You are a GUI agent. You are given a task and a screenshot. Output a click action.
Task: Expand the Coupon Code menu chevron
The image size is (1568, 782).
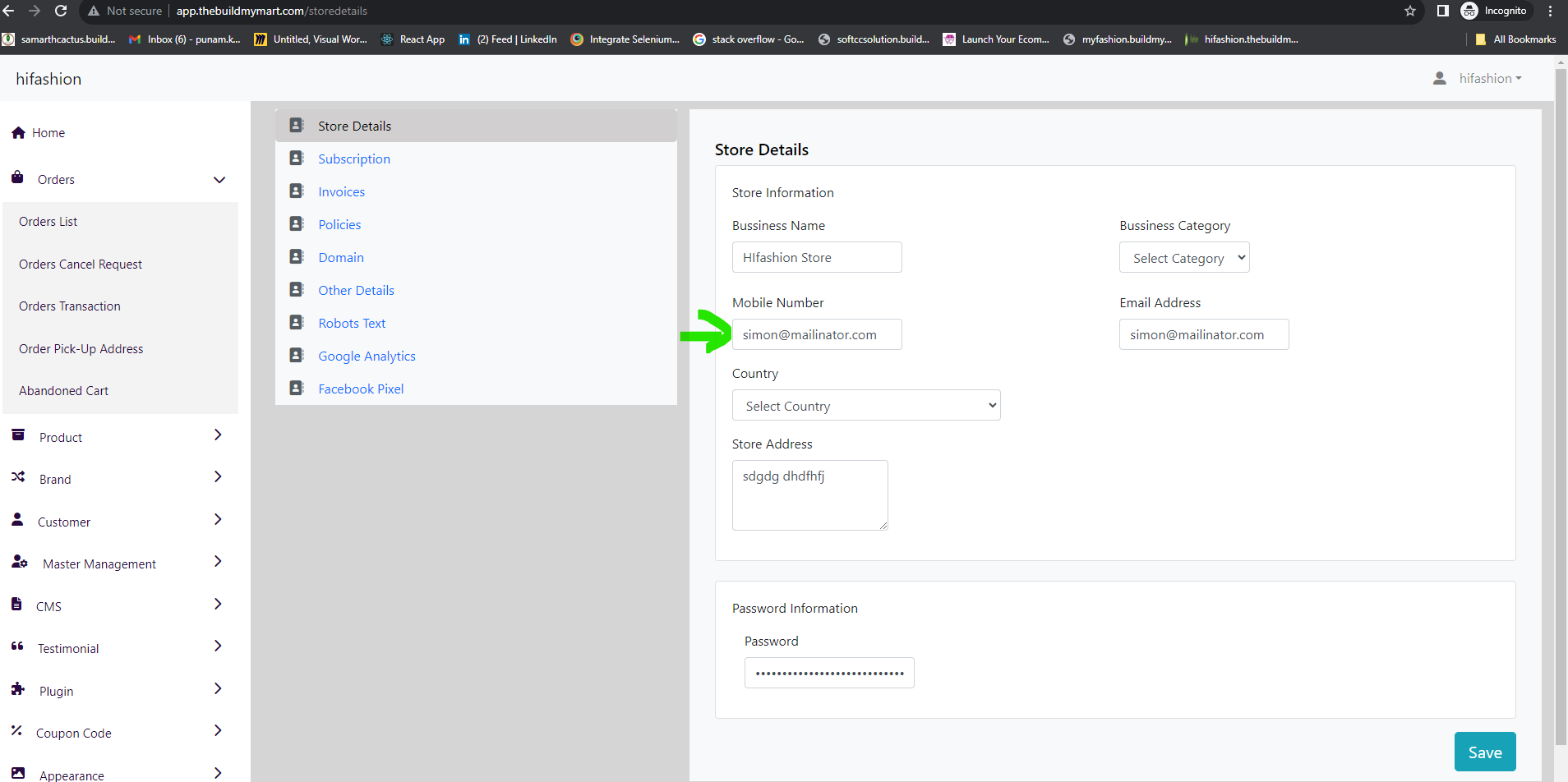point(218,730)
